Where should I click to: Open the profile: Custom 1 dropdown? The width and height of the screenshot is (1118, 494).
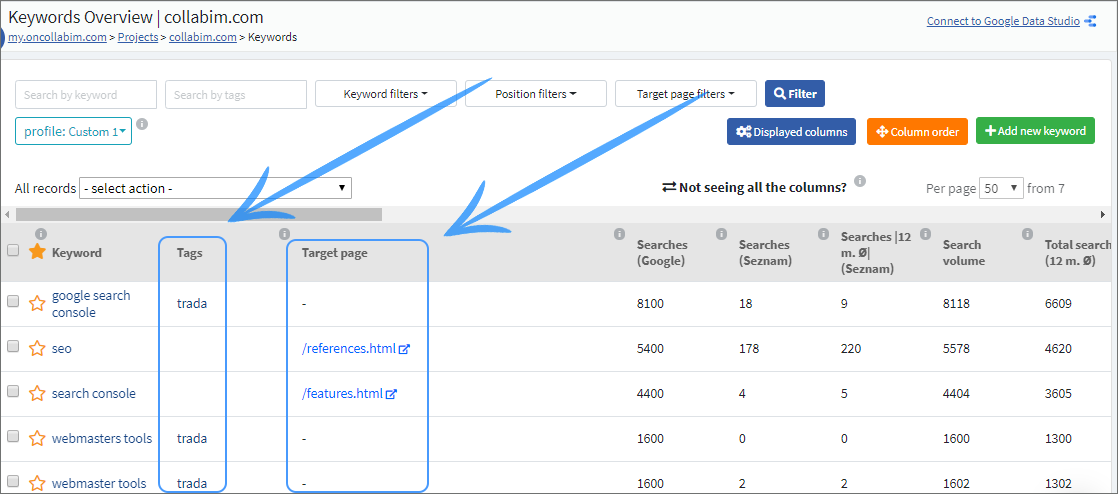(73, 131)
